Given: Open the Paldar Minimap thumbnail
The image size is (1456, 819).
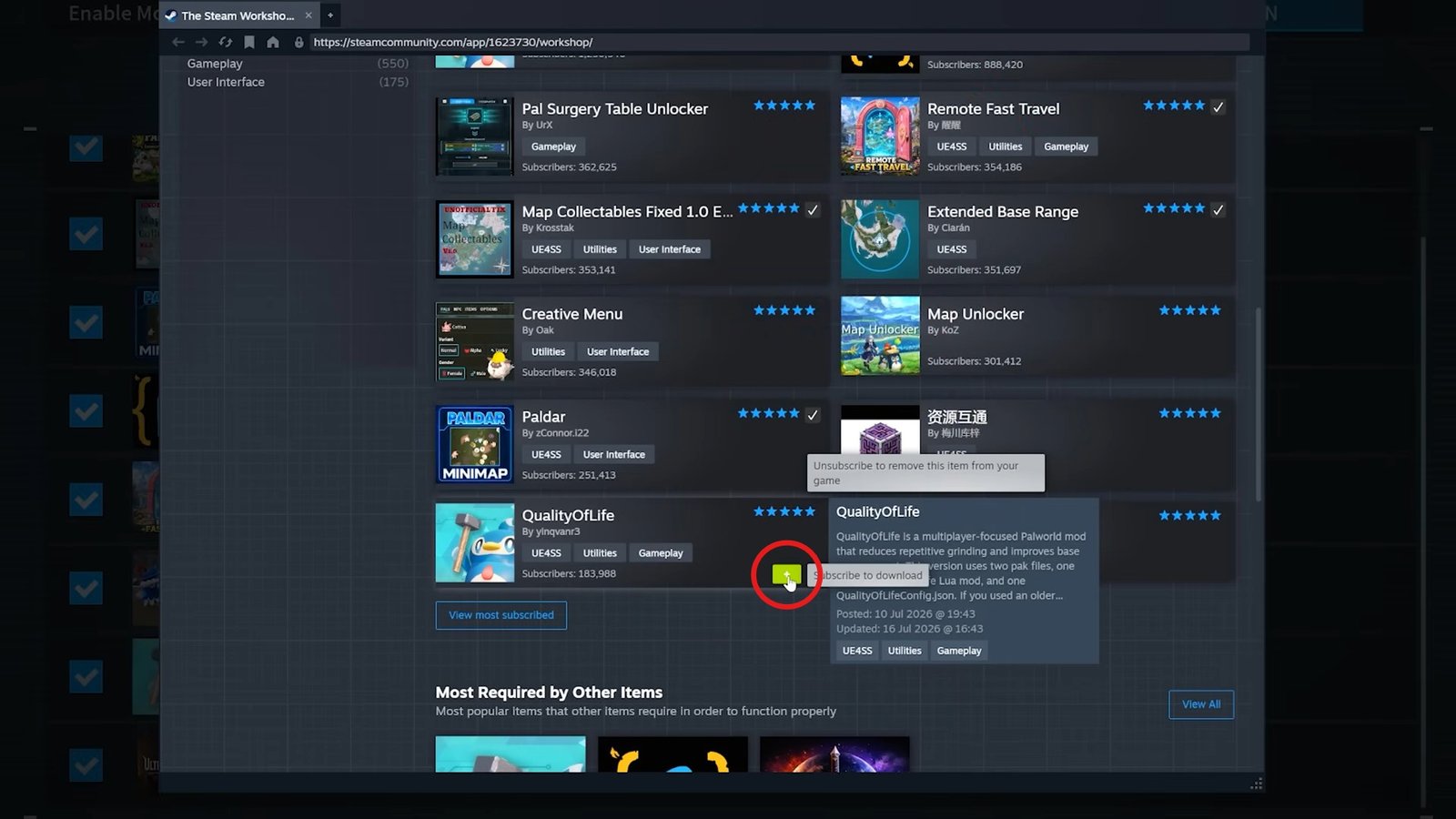Looking at the screenshot, I should tap(474, 444).
